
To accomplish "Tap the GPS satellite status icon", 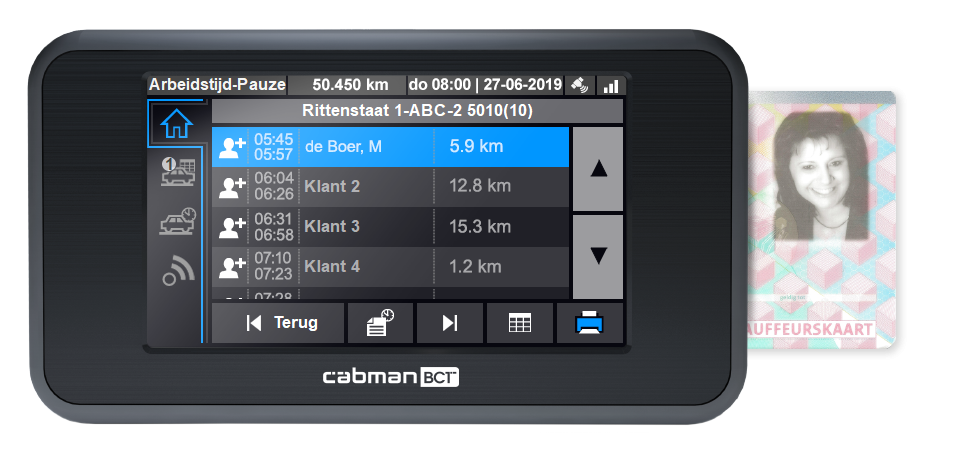I will [x=579, y=85].
